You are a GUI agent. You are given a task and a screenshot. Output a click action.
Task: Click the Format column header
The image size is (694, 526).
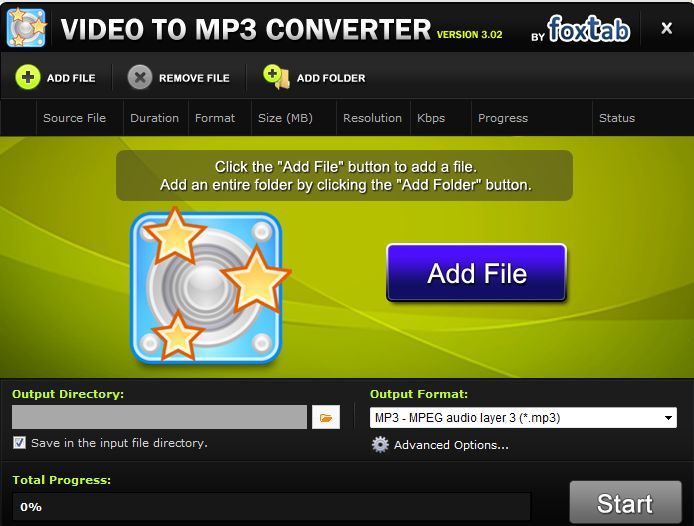(x=215, y=118)
